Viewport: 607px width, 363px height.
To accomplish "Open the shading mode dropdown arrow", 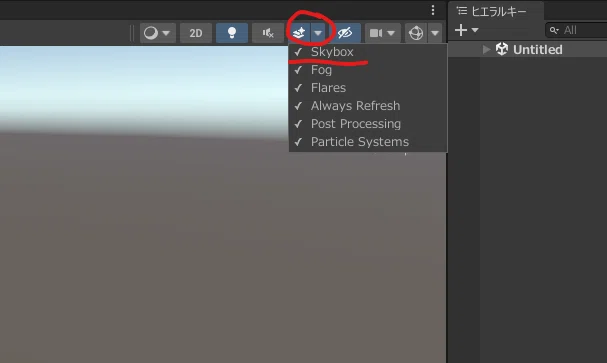I will [x=166, y=33].
